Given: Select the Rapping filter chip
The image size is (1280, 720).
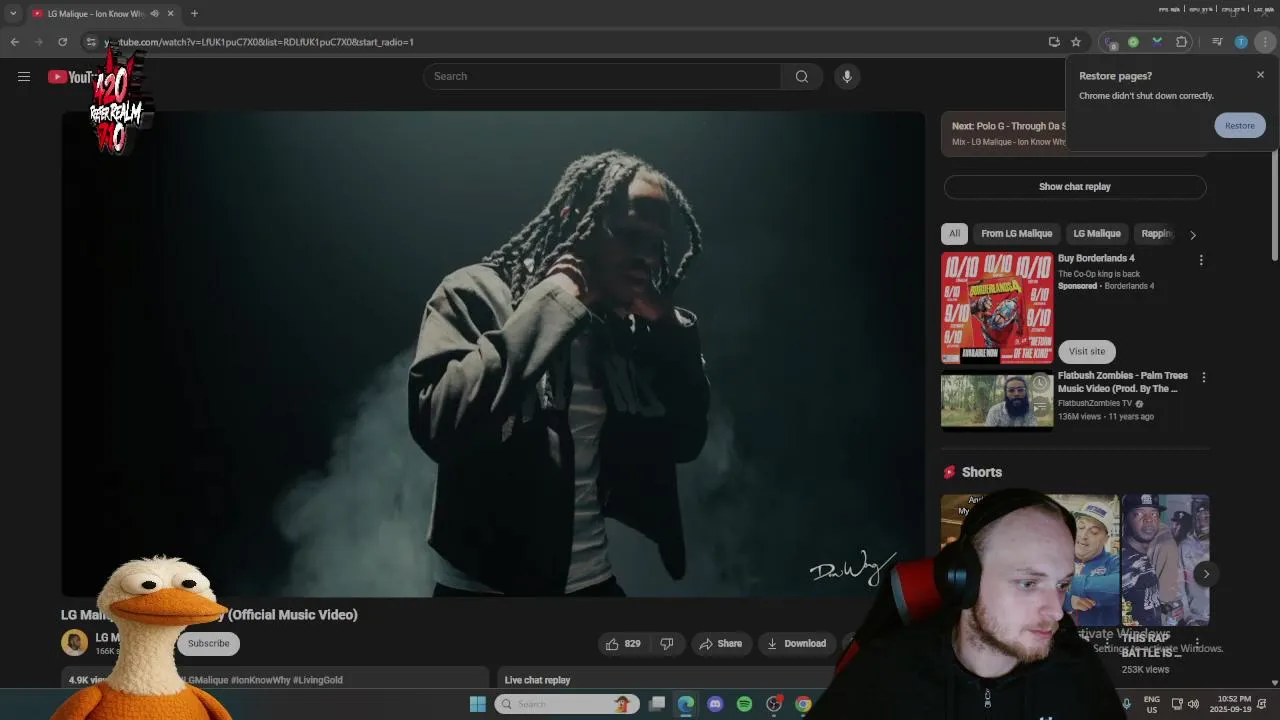Looking at the screenshot, I should pyautogui.click(x=1157, y=234).
